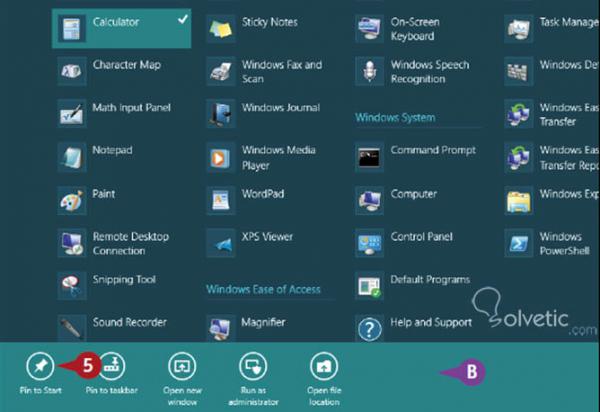Open the Task Manager icon
This screenshot has height=412, width=600.
[x=518, y=29]
